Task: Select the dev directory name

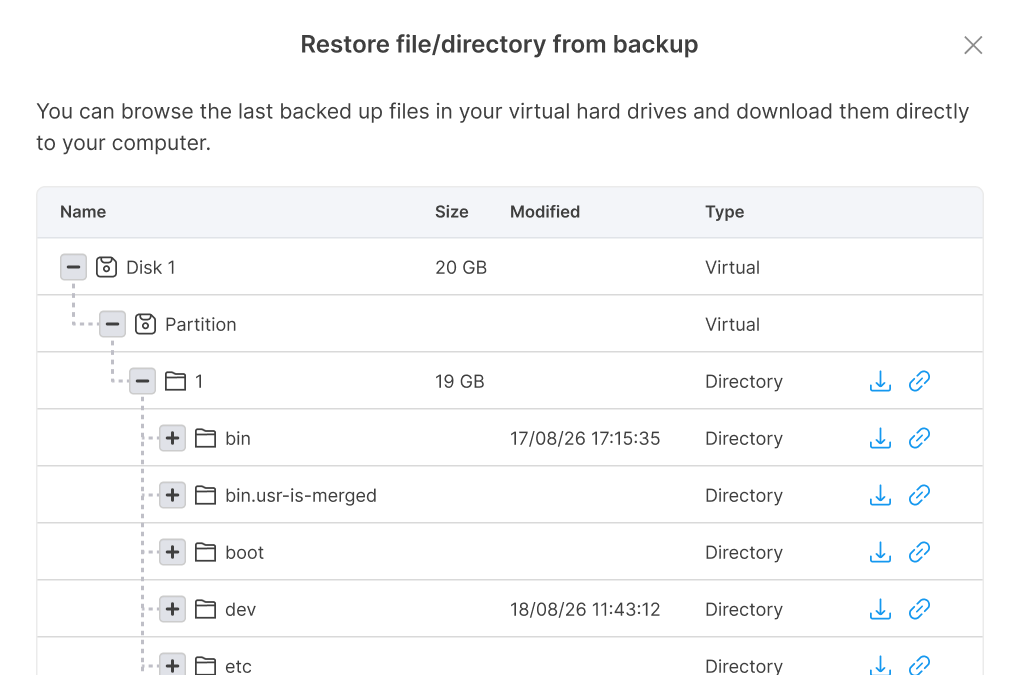Action: tap(241, 609)
